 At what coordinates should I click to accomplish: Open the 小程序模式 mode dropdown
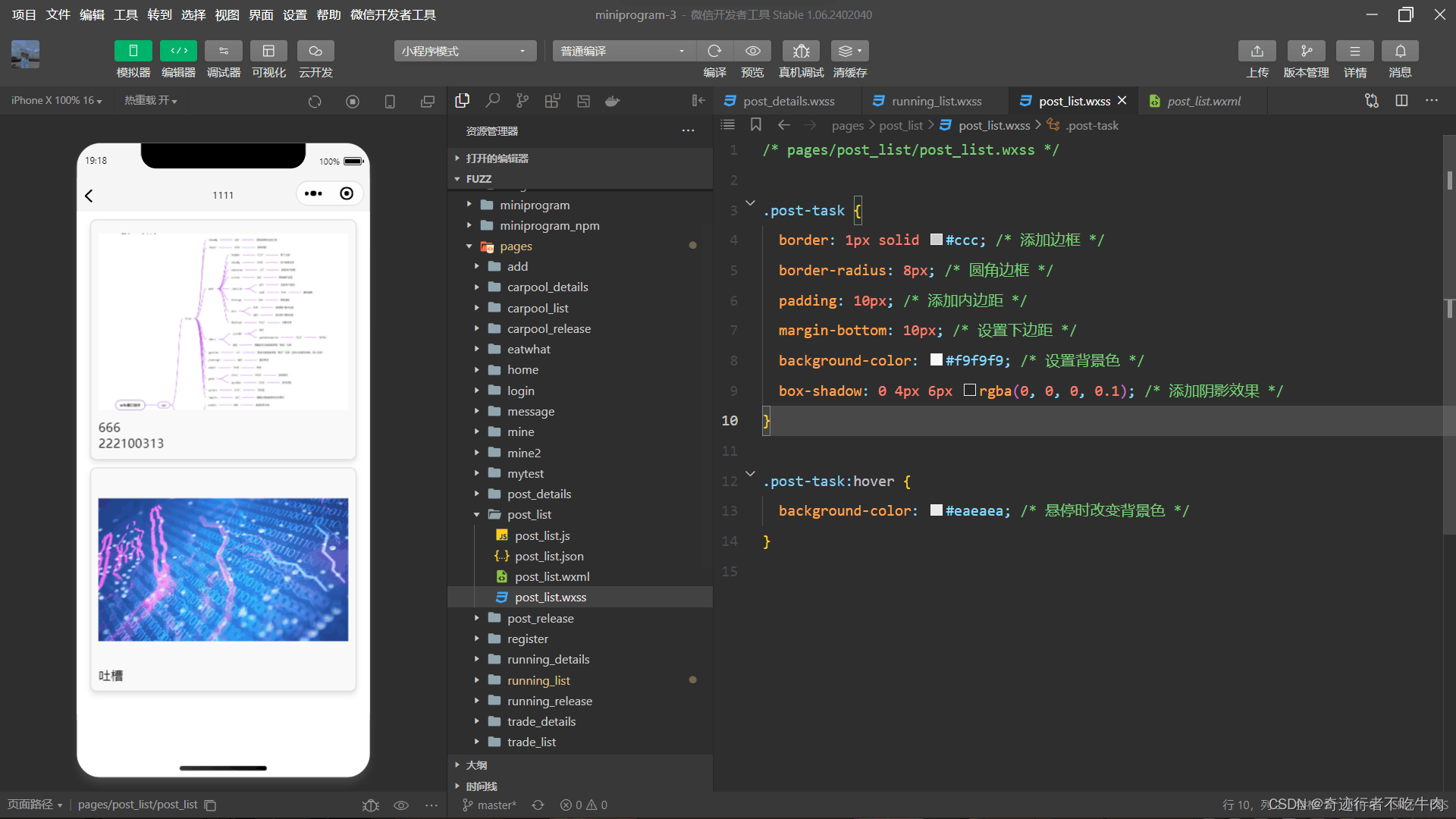tap(464, 51)
